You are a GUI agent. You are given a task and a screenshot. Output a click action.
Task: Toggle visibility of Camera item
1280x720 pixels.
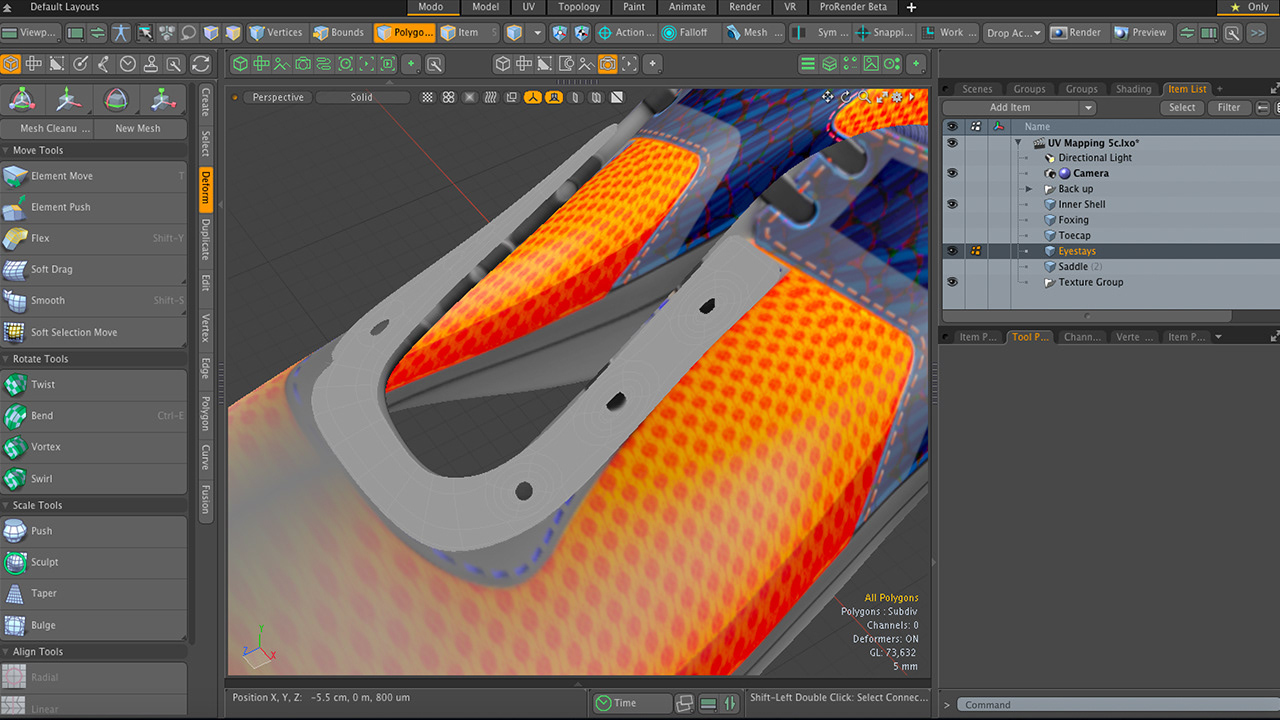point(952,173)
